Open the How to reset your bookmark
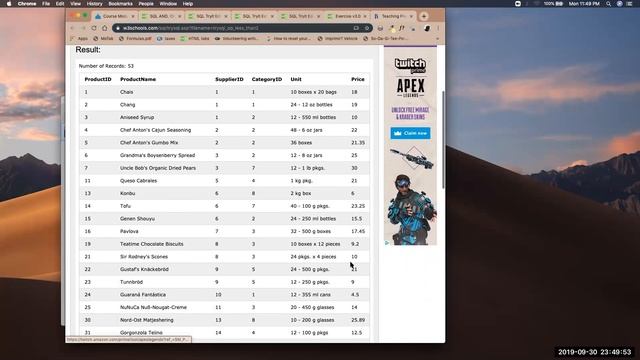 tap(288, 38)
